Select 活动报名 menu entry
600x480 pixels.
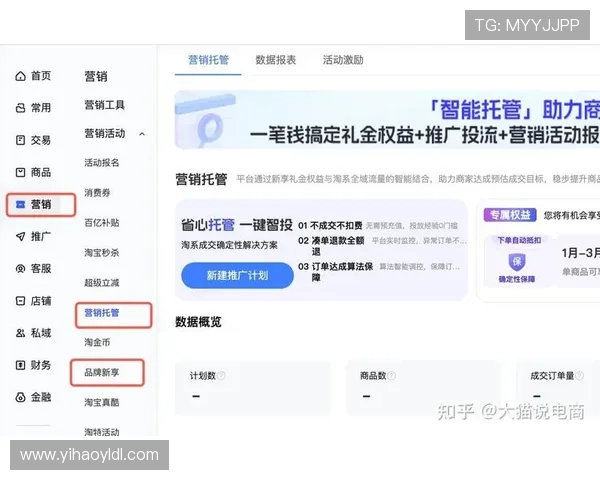[102, 163]
